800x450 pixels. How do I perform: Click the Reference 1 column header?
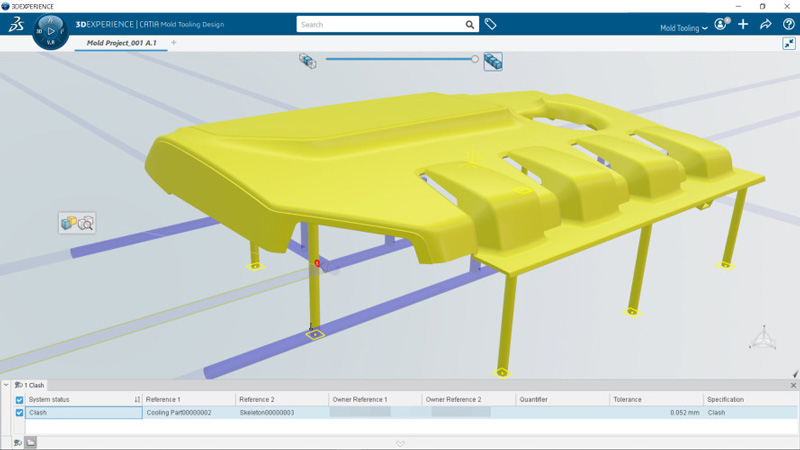(x=189, y=399)
